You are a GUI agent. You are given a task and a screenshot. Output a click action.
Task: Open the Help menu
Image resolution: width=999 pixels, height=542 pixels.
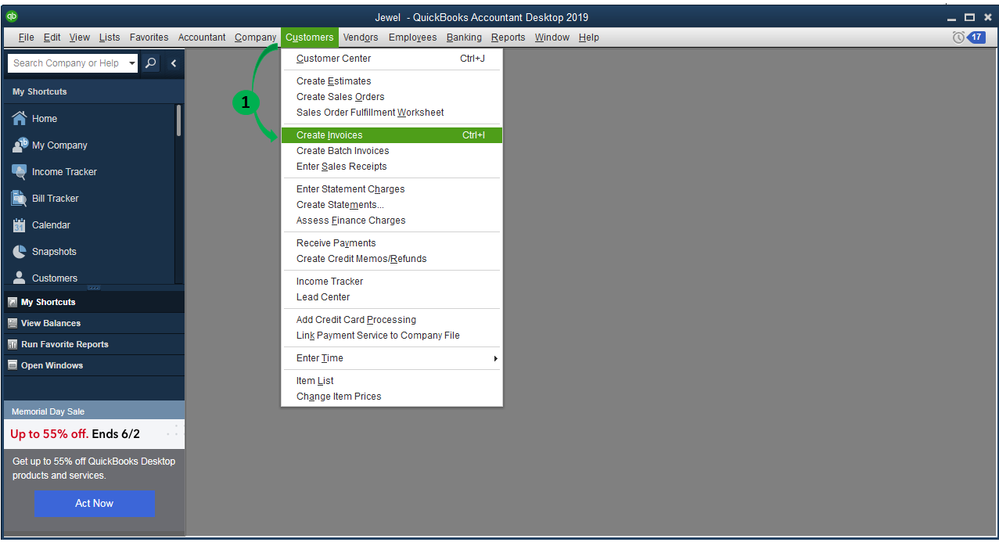589,38
